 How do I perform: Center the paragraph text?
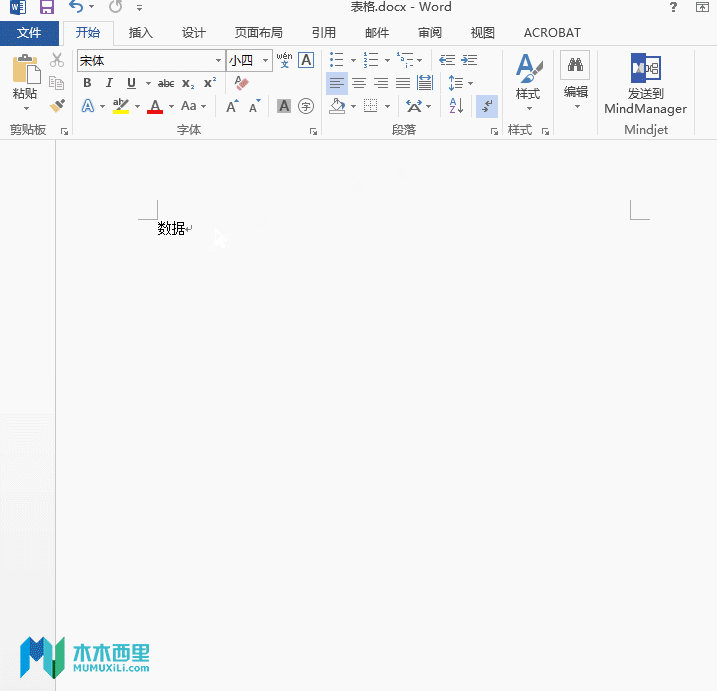point(359,83)
